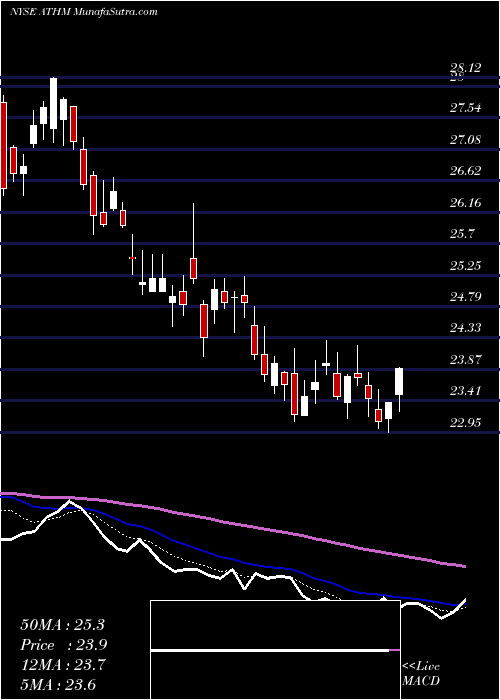Click the 50MA : 25.3 readout
Screen dimensions: 500x700
coord(62,625)
